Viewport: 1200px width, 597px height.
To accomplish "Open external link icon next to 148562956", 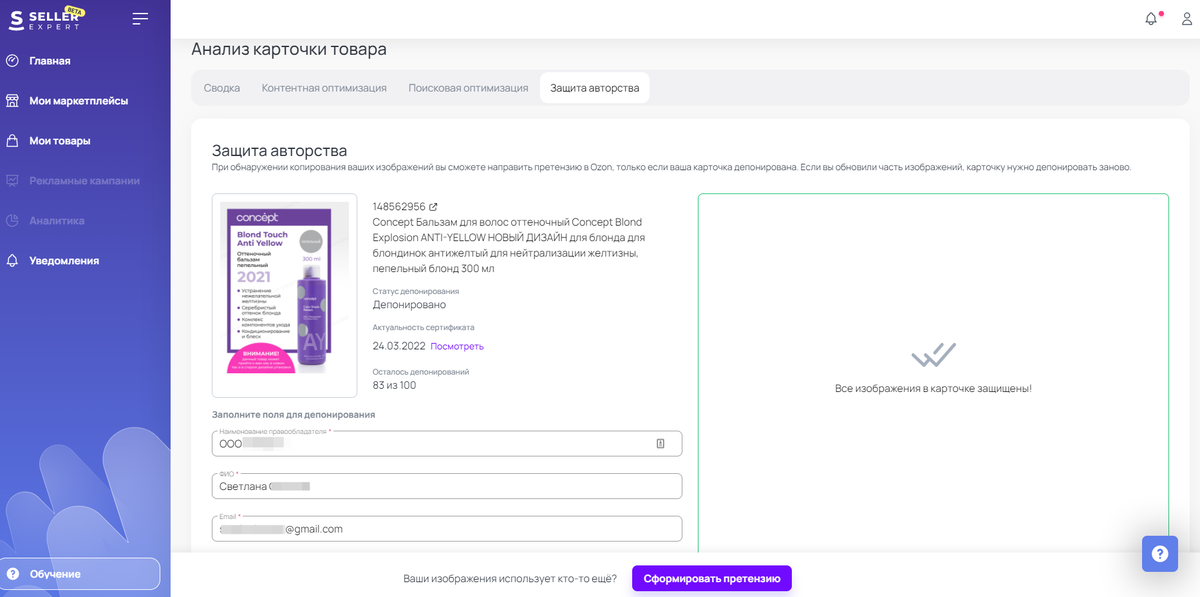I will click(433, 207).
